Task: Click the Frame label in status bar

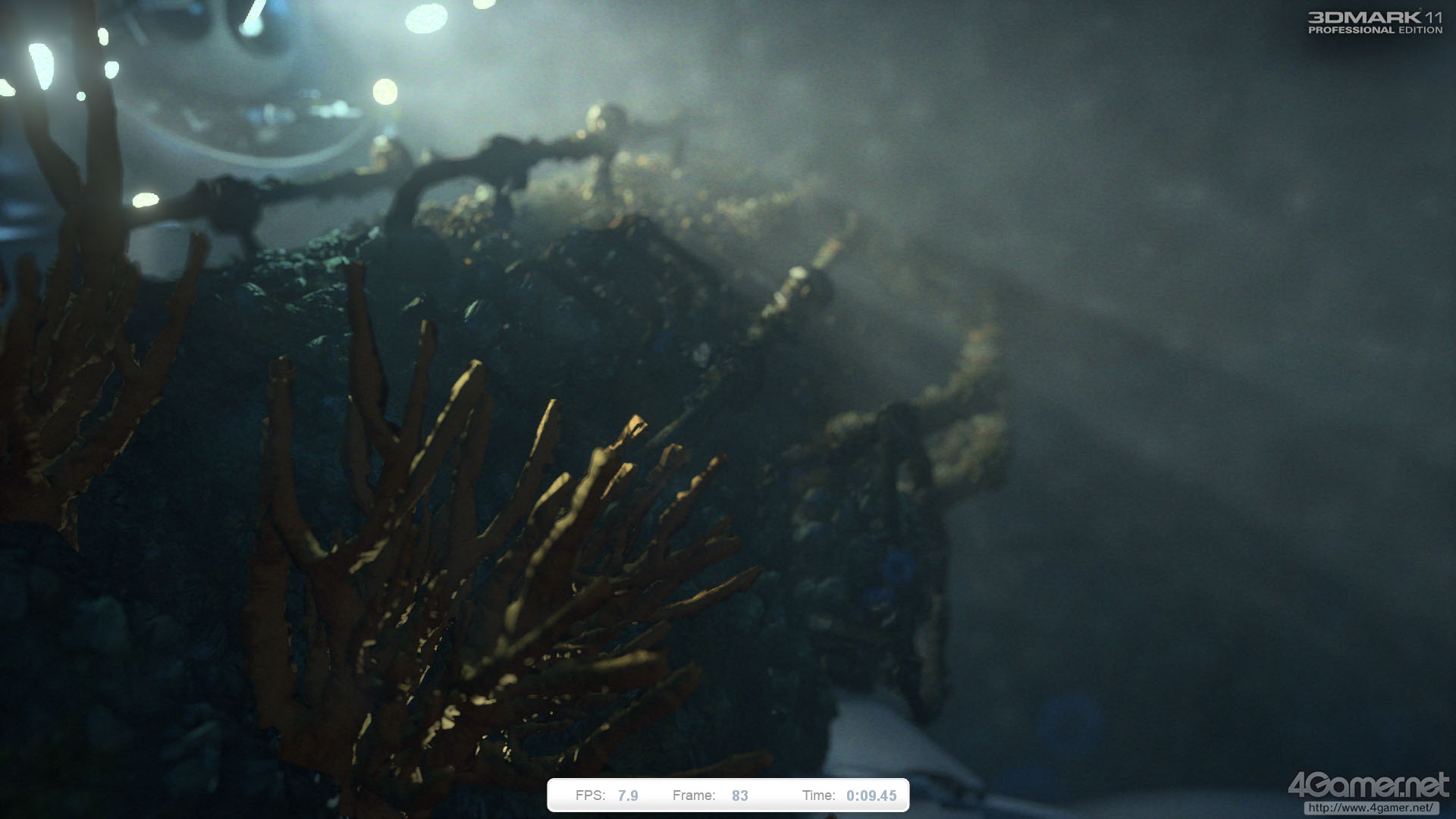Action: click(693, 795)
